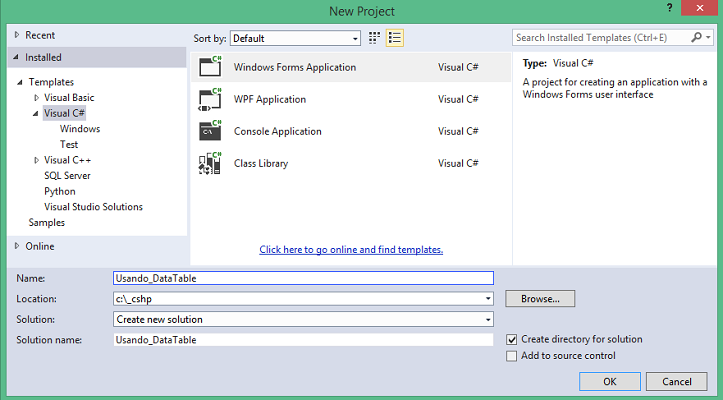The image size is (723, 400).
Task: Select the Console Application template icon
Action: click(210, 131)
